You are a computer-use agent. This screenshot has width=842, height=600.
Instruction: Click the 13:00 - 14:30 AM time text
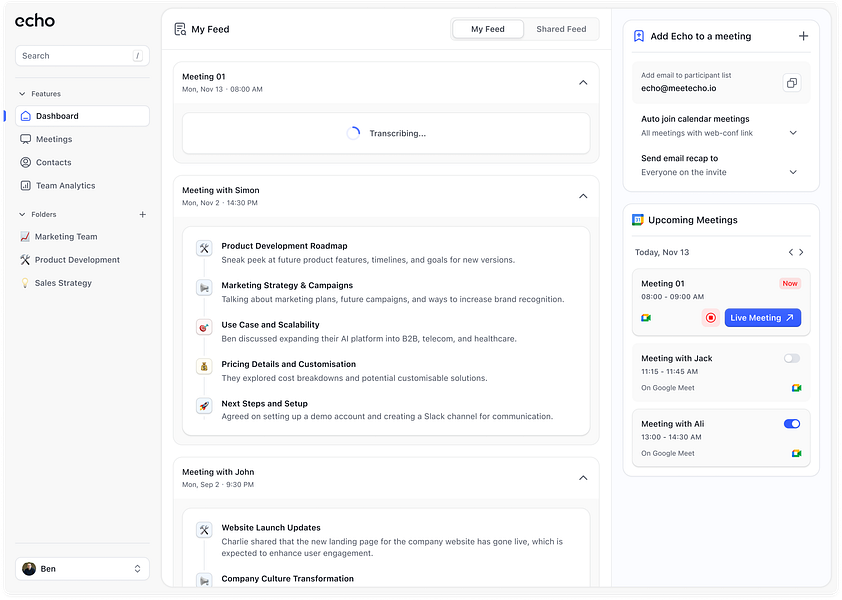tap(671, 437)
